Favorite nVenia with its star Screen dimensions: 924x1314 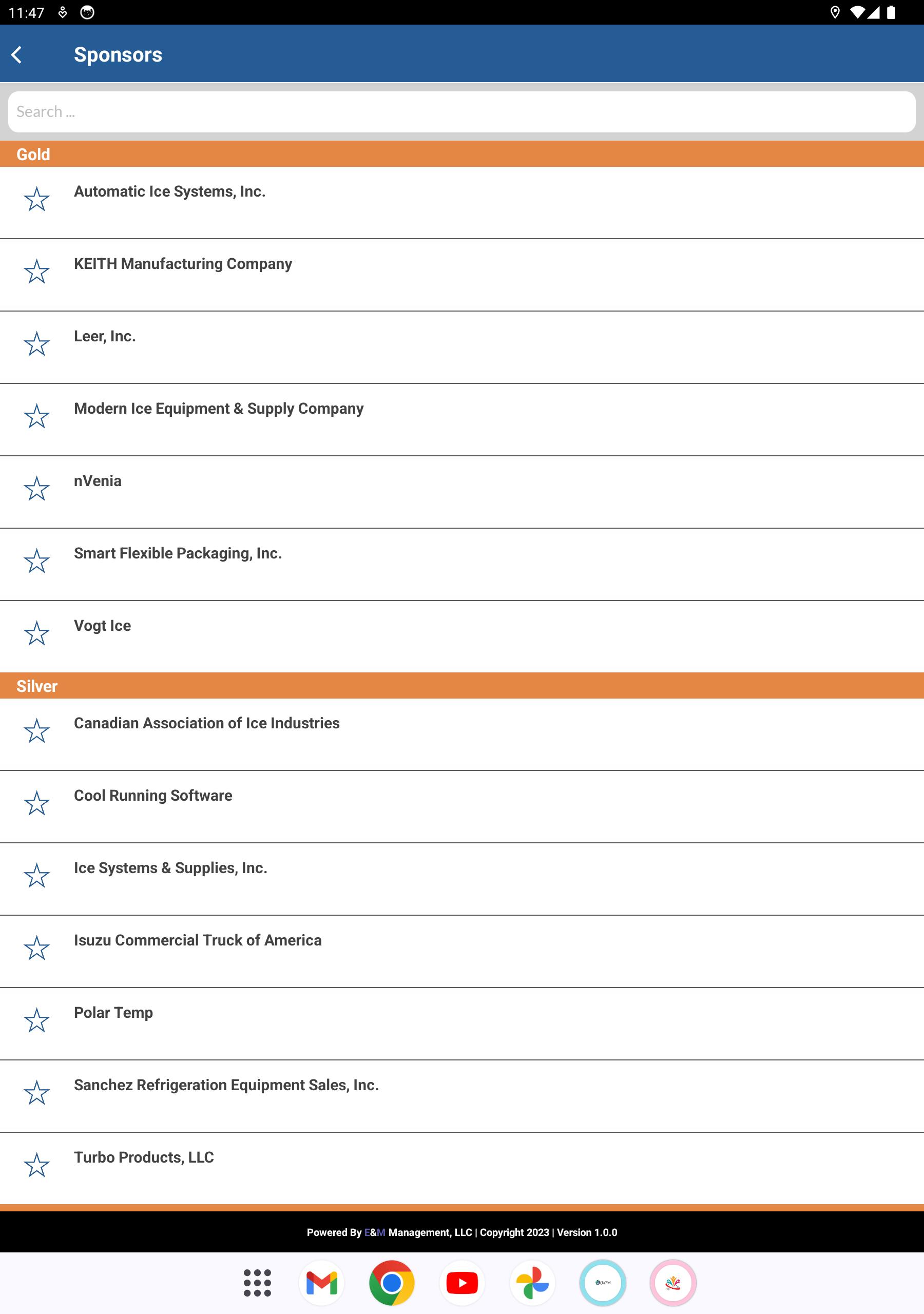36,489
